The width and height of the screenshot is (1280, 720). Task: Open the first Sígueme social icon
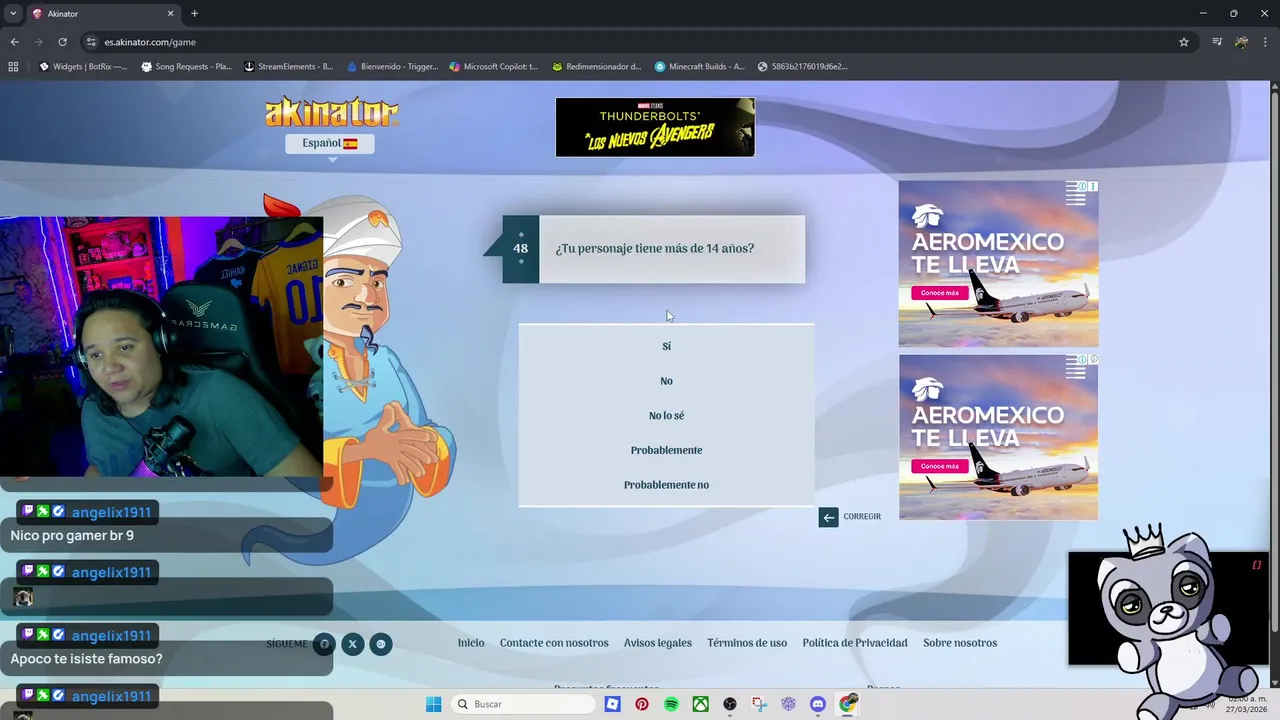324,644
